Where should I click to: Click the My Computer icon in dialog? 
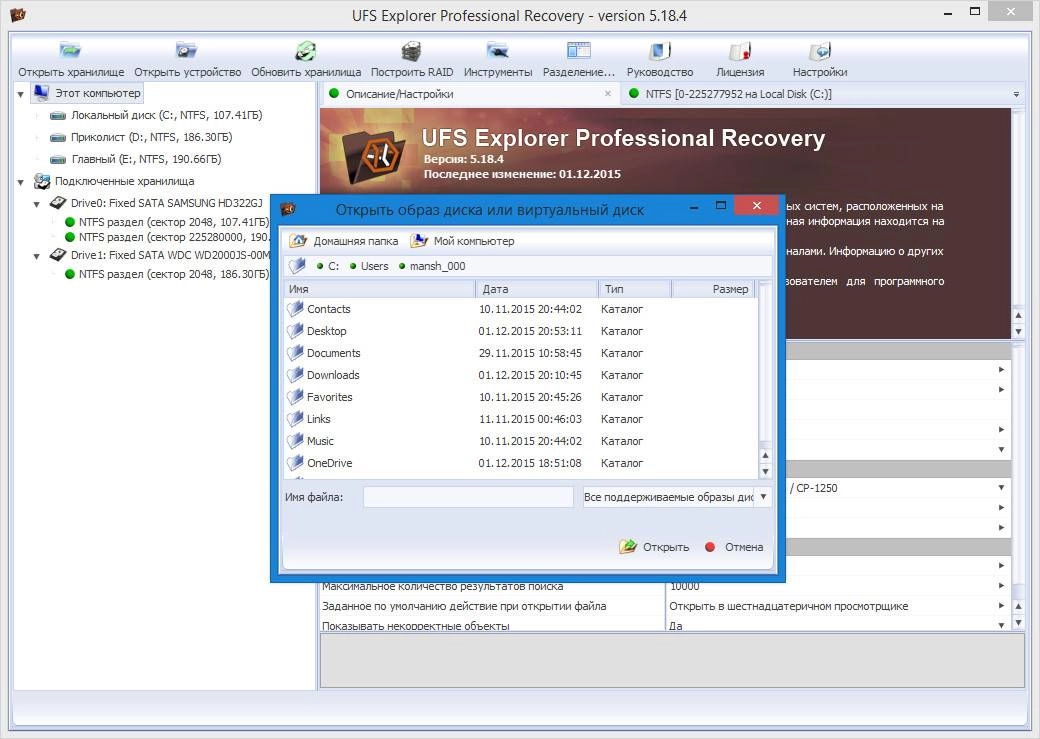tap(419, 241)
